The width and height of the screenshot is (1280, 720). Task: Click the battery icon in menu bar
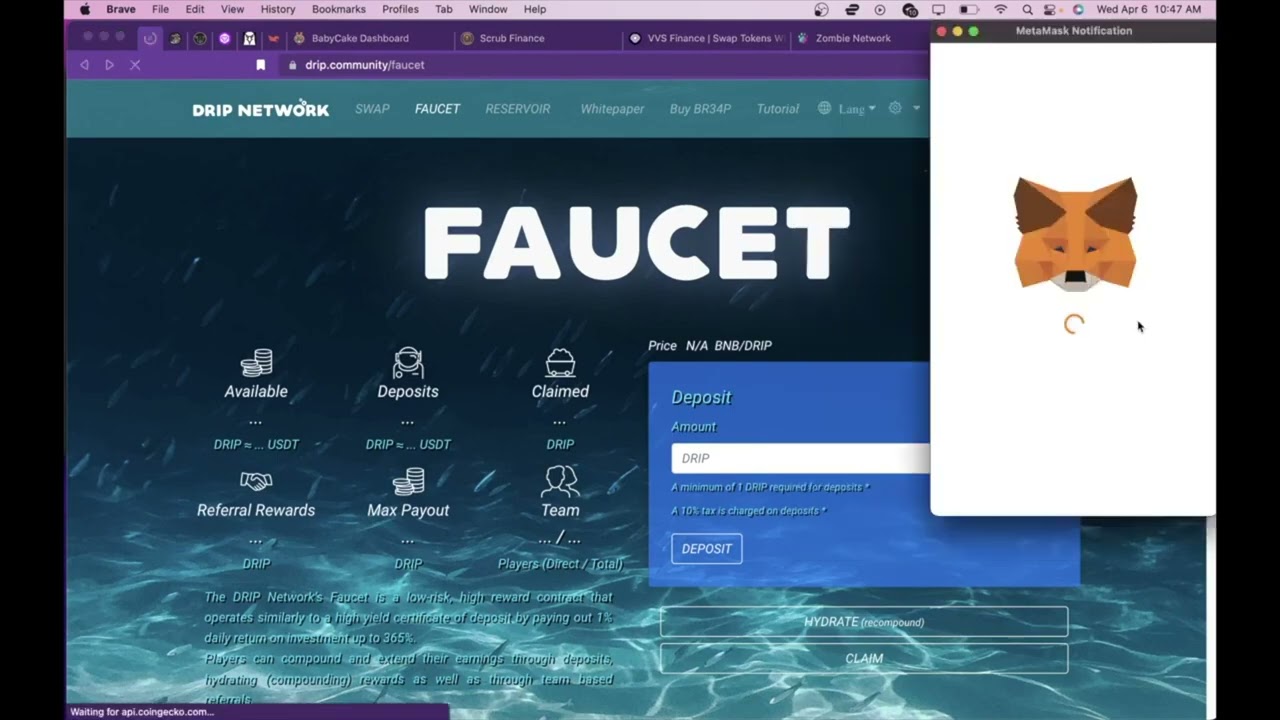pos(969,9)
